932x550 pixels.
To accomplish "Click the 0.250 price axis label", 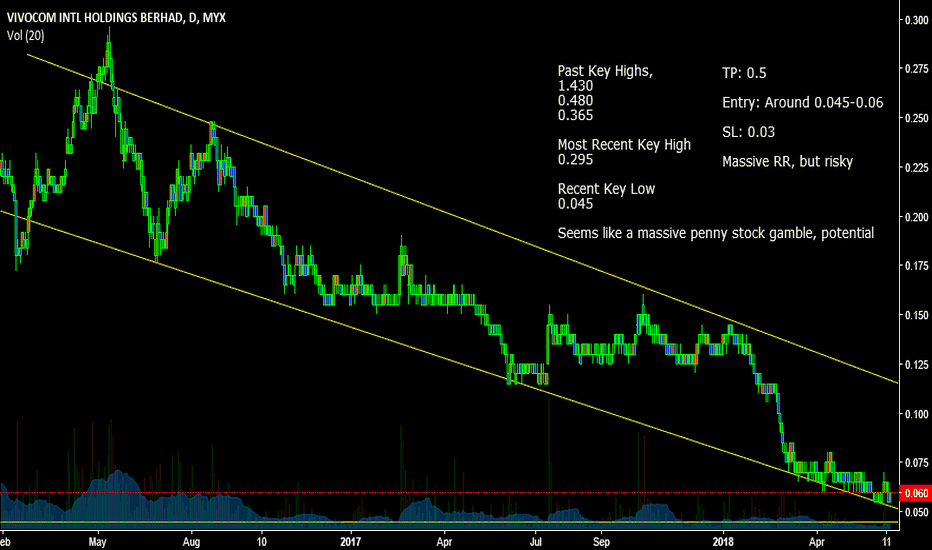I will click(x=917, y=118).
